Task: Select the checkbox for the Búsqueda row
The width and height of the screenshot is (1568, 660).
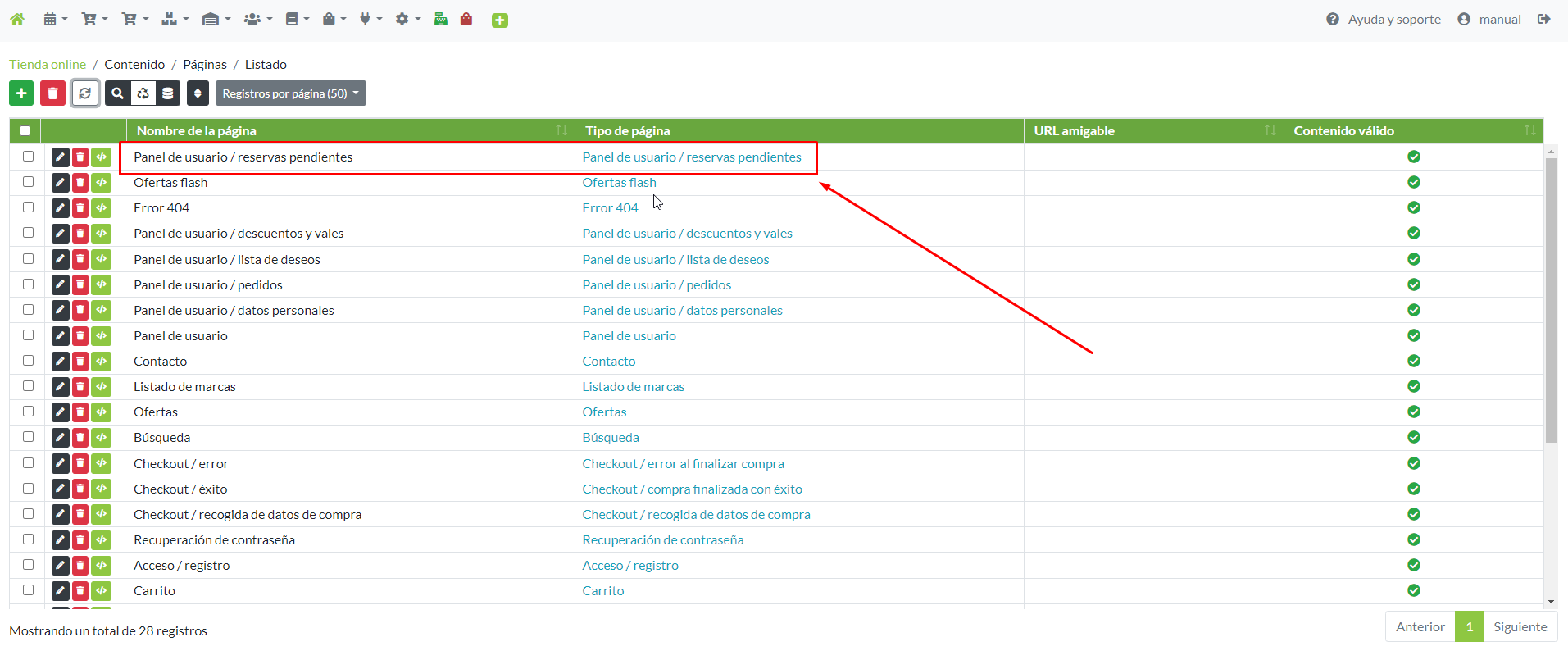Action: click(29, 437)
